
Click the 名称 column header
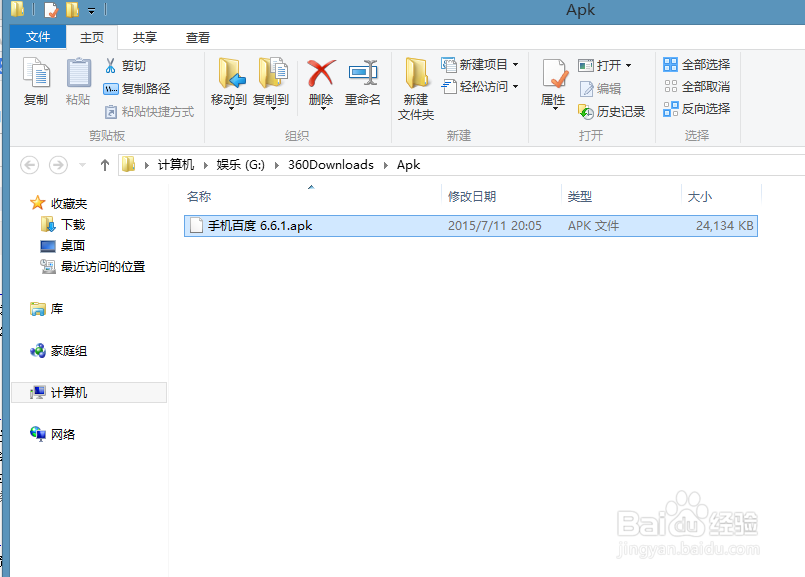point(198,196)
